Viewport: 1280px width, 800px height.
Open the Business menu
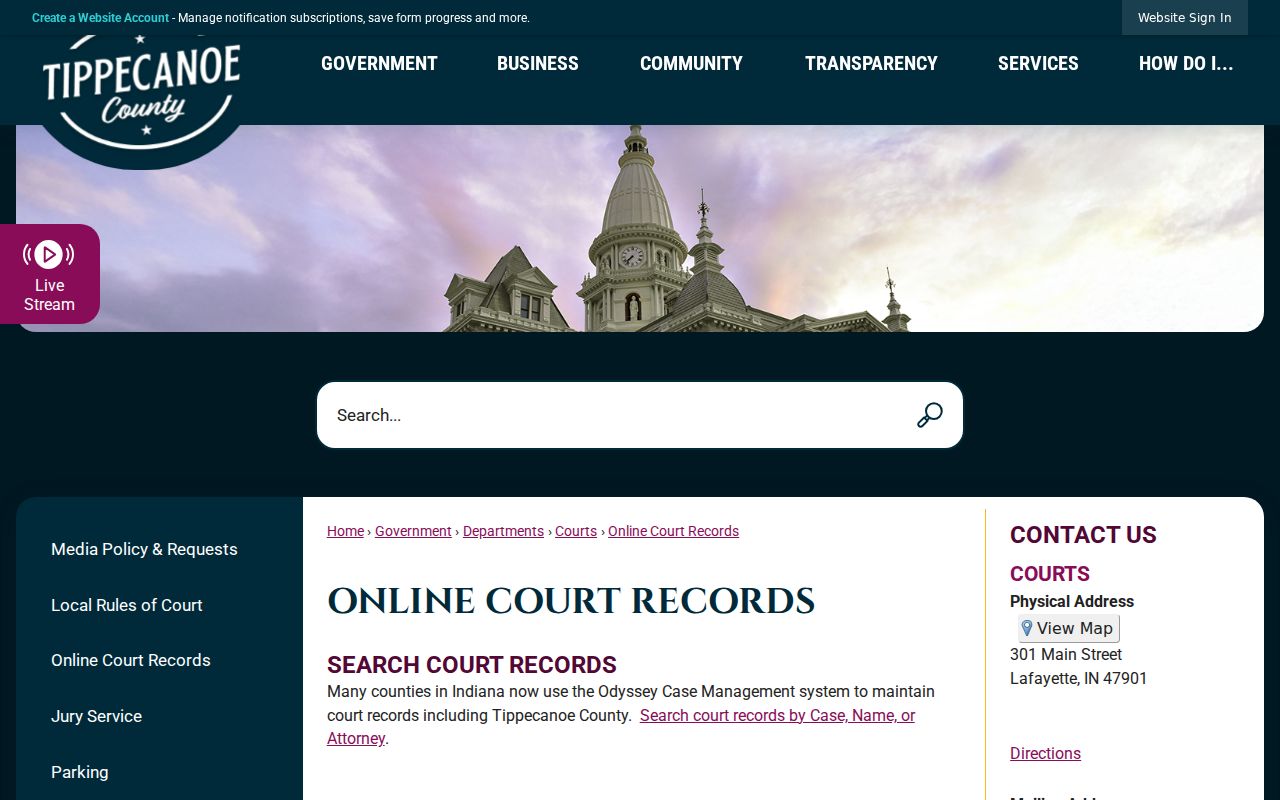point(538,63)
